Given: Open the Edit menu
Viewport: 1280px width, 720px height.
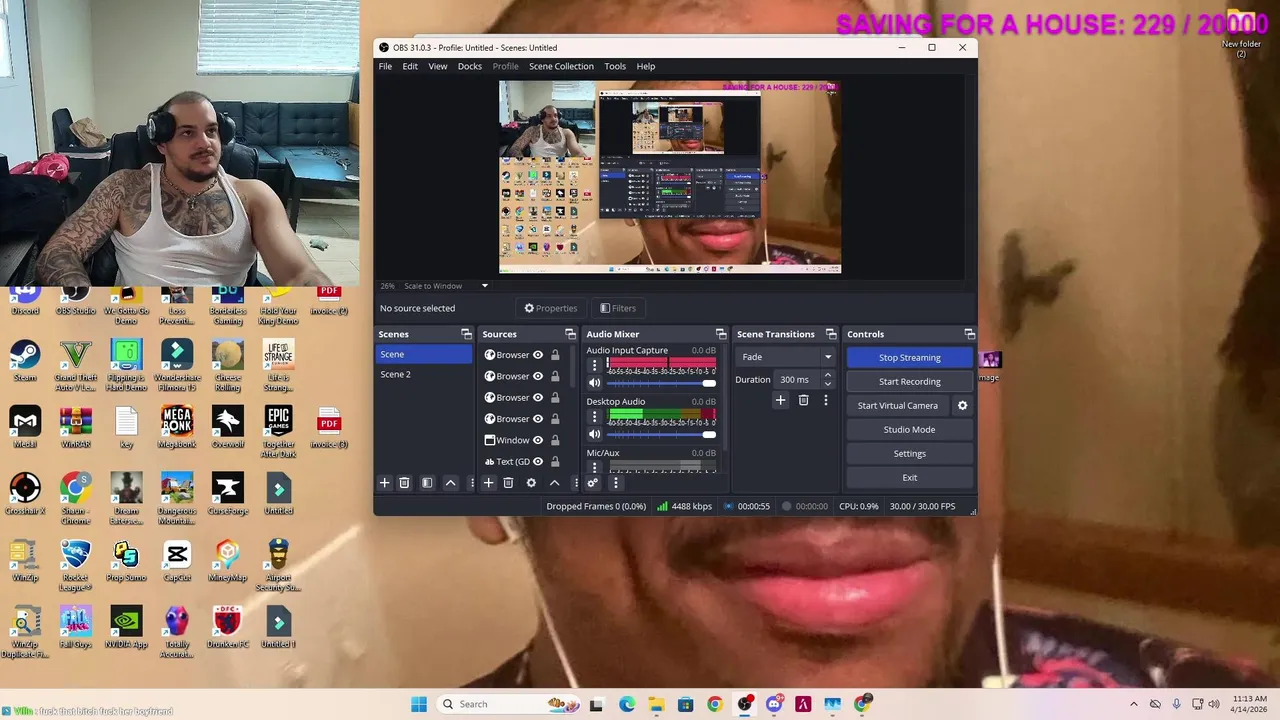Looking at the screenshot, I should tap(410, 66).
